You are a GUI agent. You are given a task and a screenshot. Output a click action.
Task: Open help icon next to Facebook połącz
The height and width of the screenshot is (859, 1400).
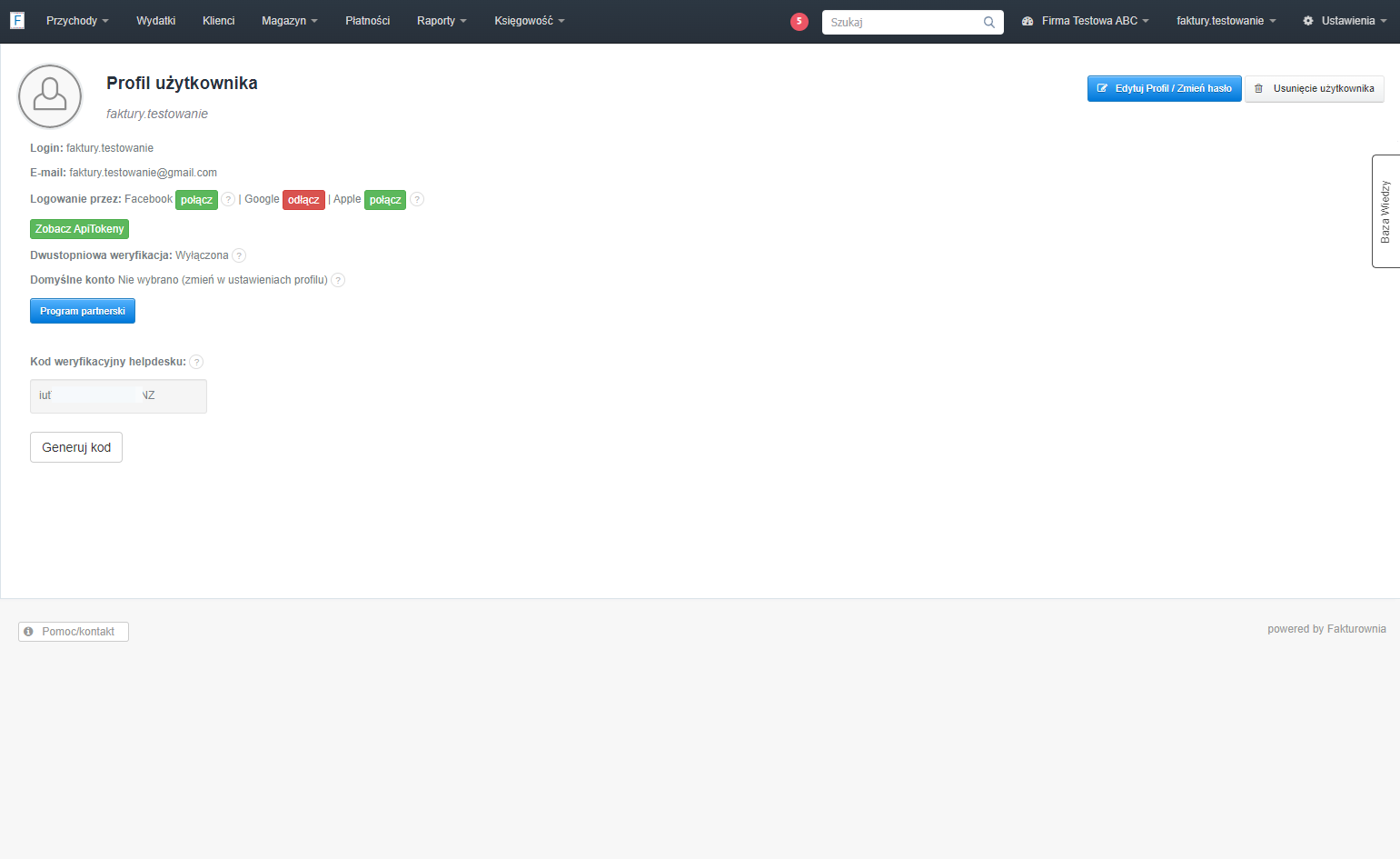(x=228, y=199)
